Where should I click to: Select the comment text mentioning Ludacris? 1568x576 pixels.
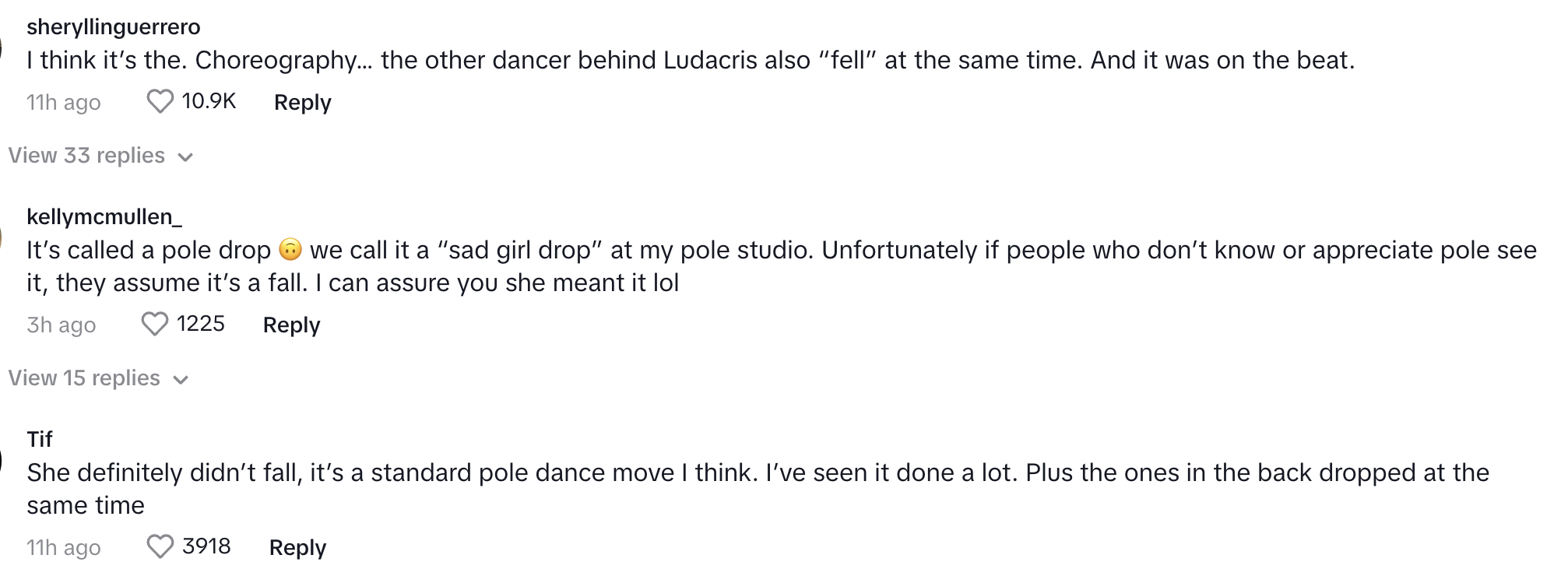point(690,60)
